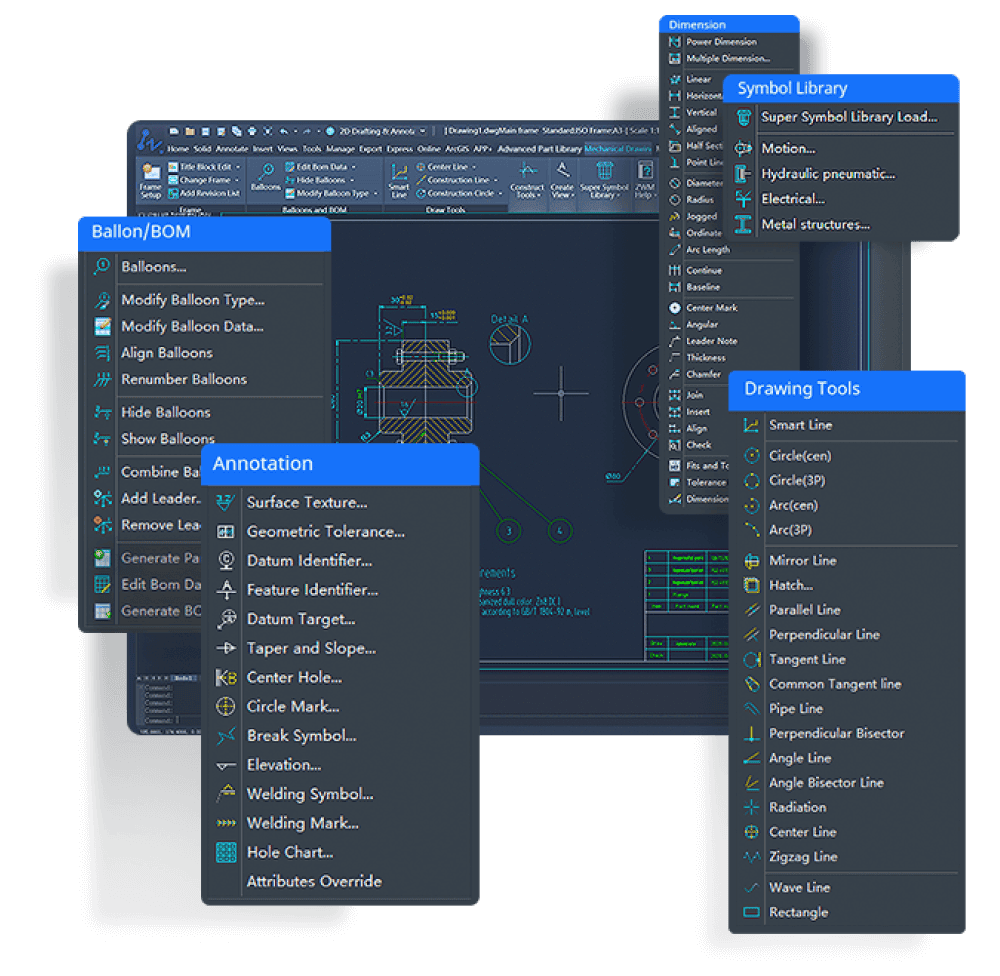Click the Hatch icon in Drawing Tools
The width and height of the screenshot is (1000, 976).
752,585
